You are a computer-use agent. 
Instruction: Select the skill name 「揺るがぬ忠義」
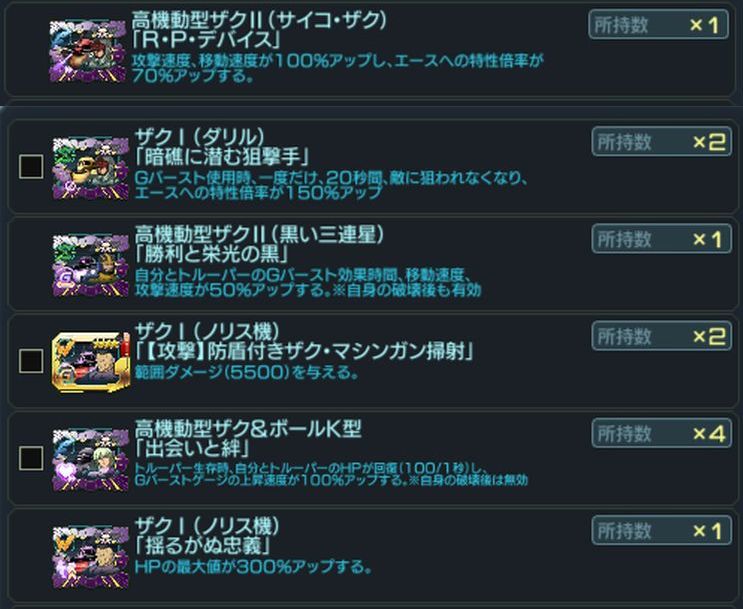(203, 546)
